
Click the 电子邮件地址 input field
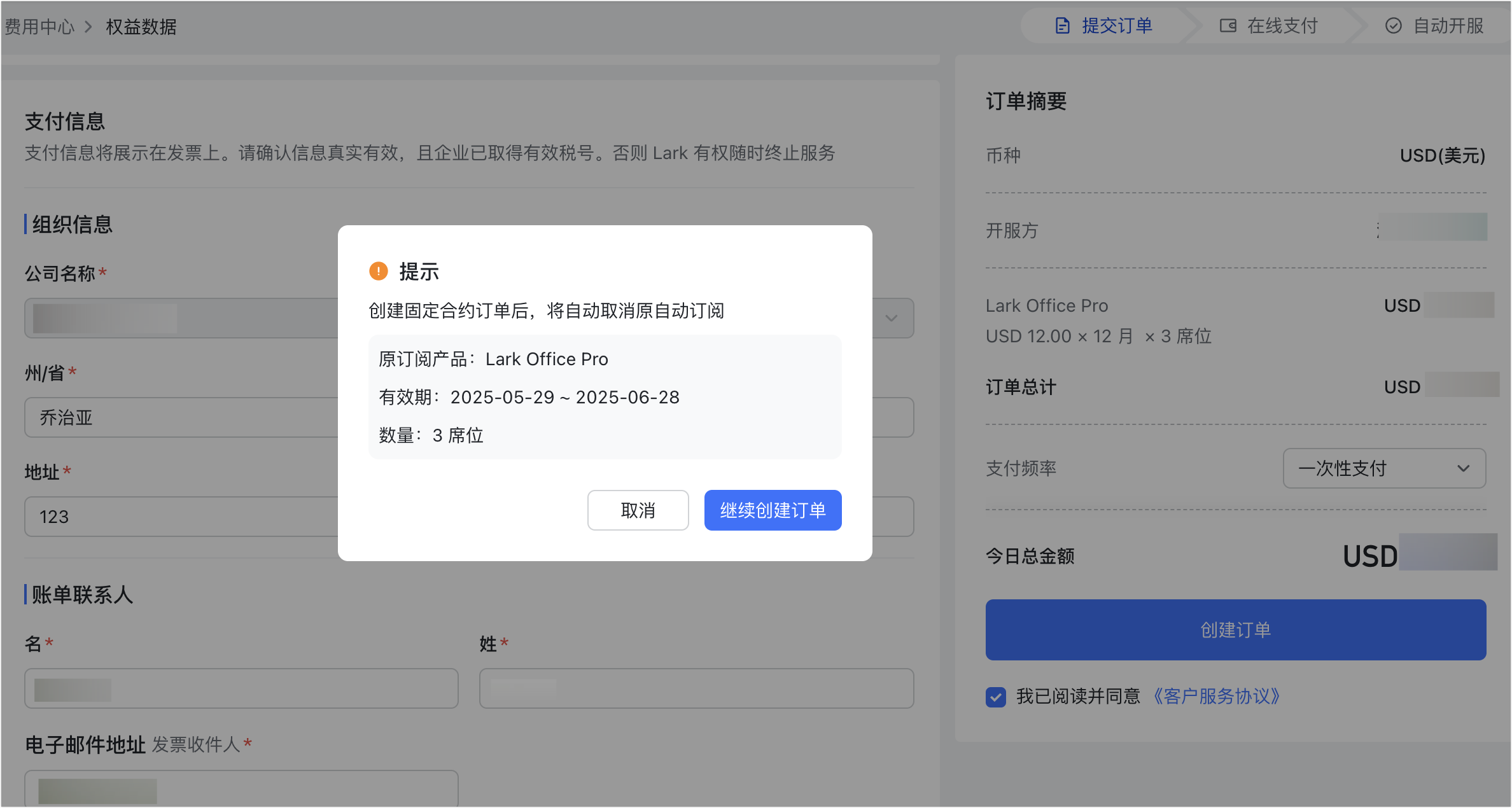pyautogui.click(x=241, y=789)
